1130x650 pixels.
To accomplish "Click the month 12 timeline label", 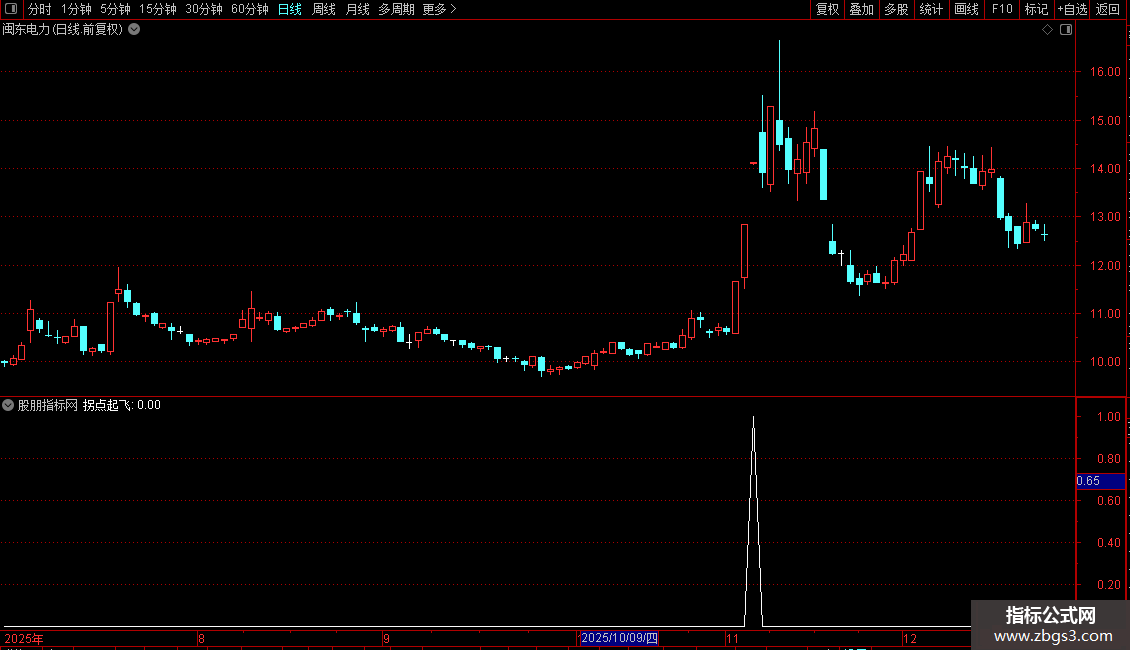I will pyautogui.click(x=909, y=638).
